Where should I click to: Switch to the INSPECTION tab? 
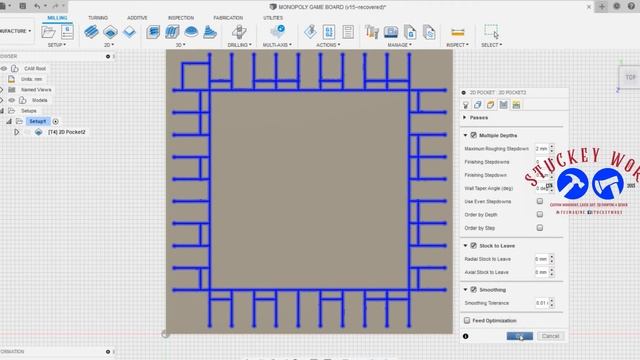(181, 18)
